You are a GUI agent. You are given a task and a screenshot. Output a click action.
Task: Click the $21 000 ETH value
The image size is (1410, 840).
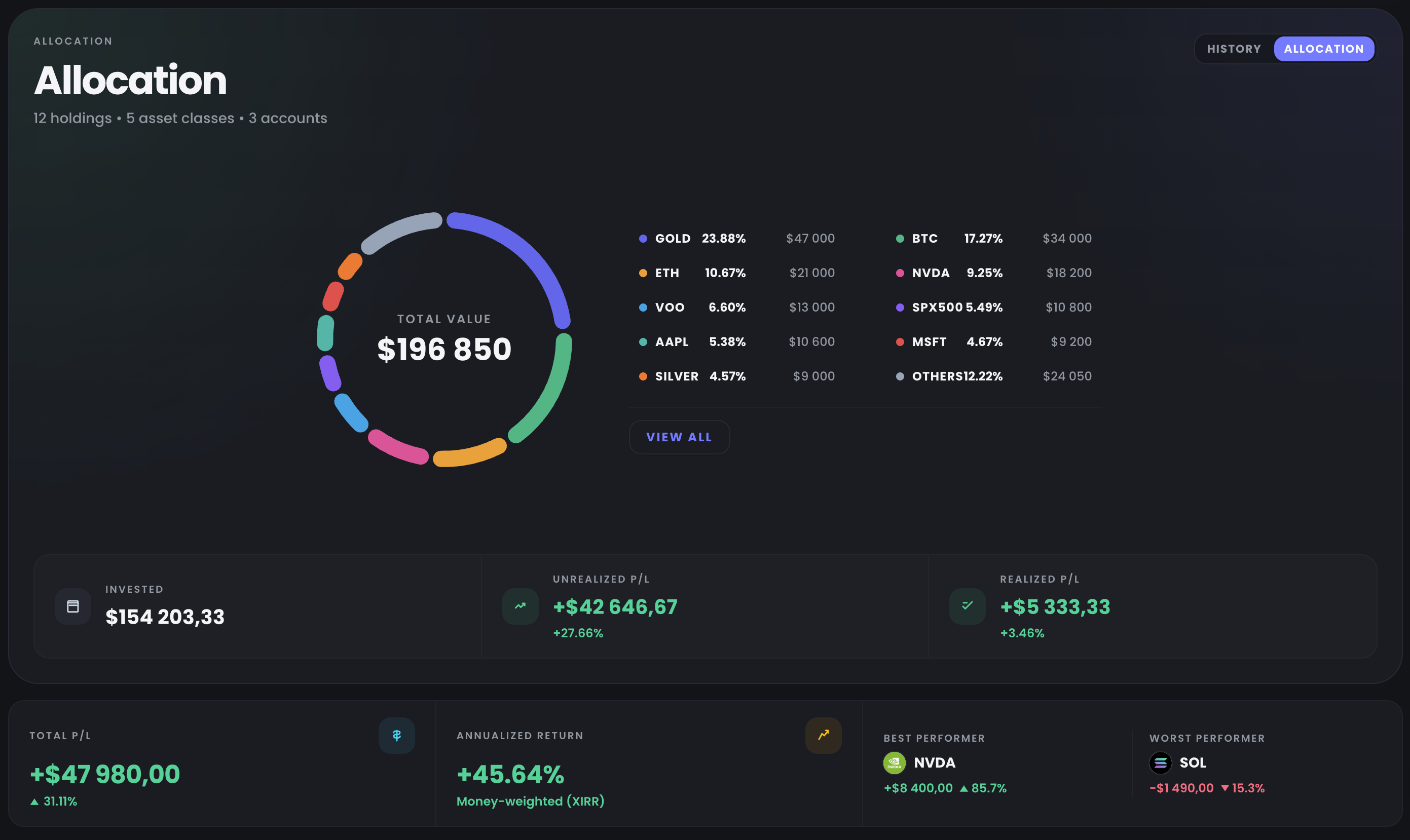point(812,273)
